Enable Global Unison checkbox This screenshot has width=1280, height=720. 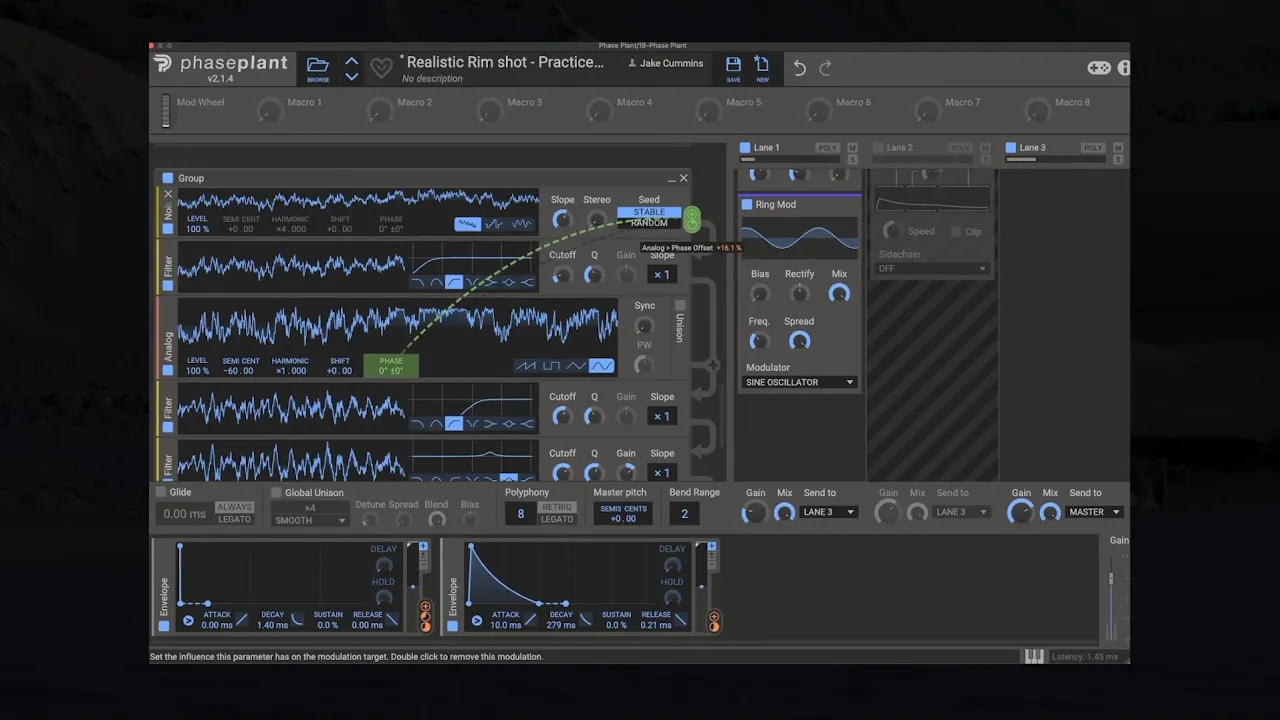(277, 492)
